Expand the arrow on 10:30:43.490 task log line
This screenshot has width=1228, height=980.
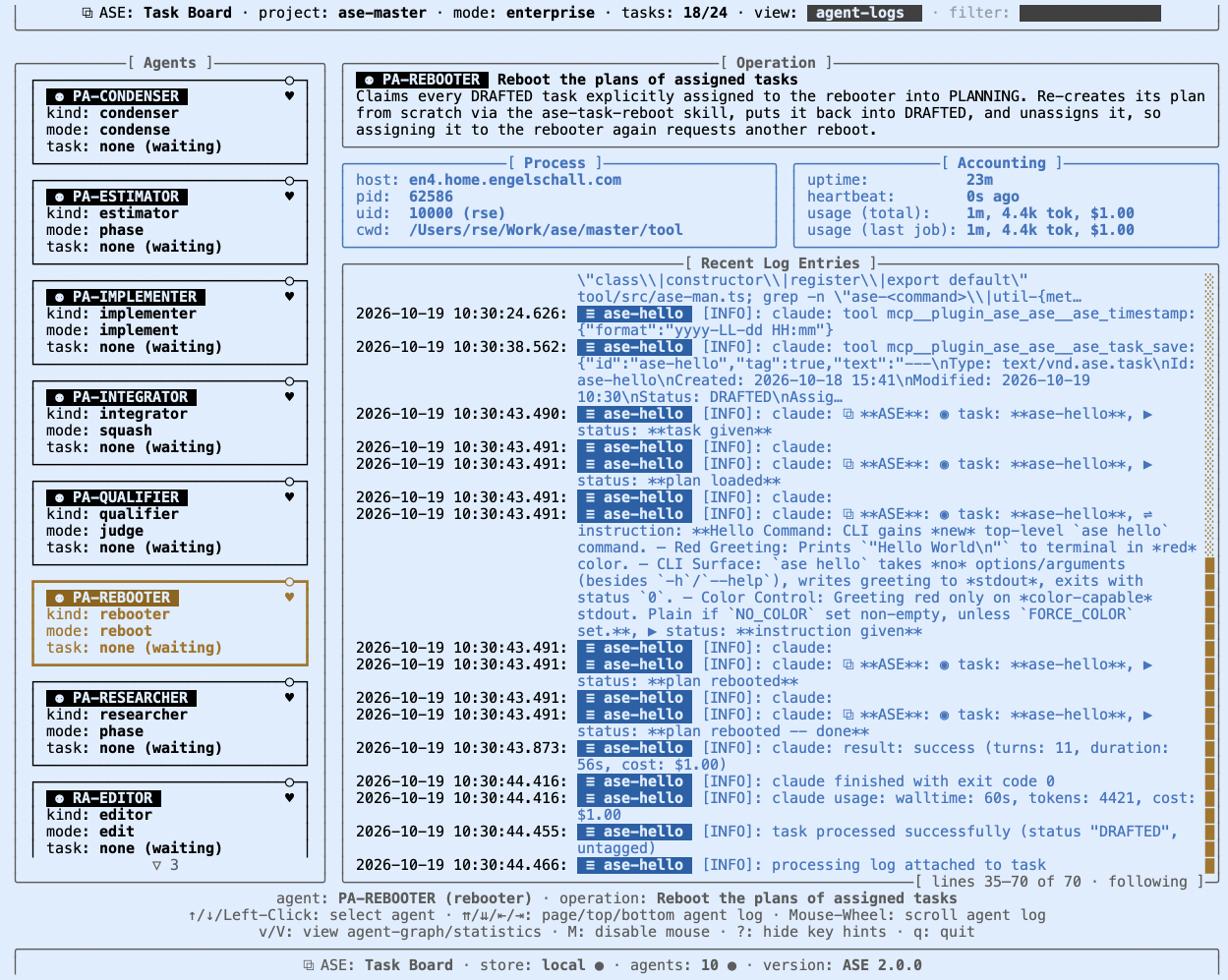click(x=1147, y=414)
